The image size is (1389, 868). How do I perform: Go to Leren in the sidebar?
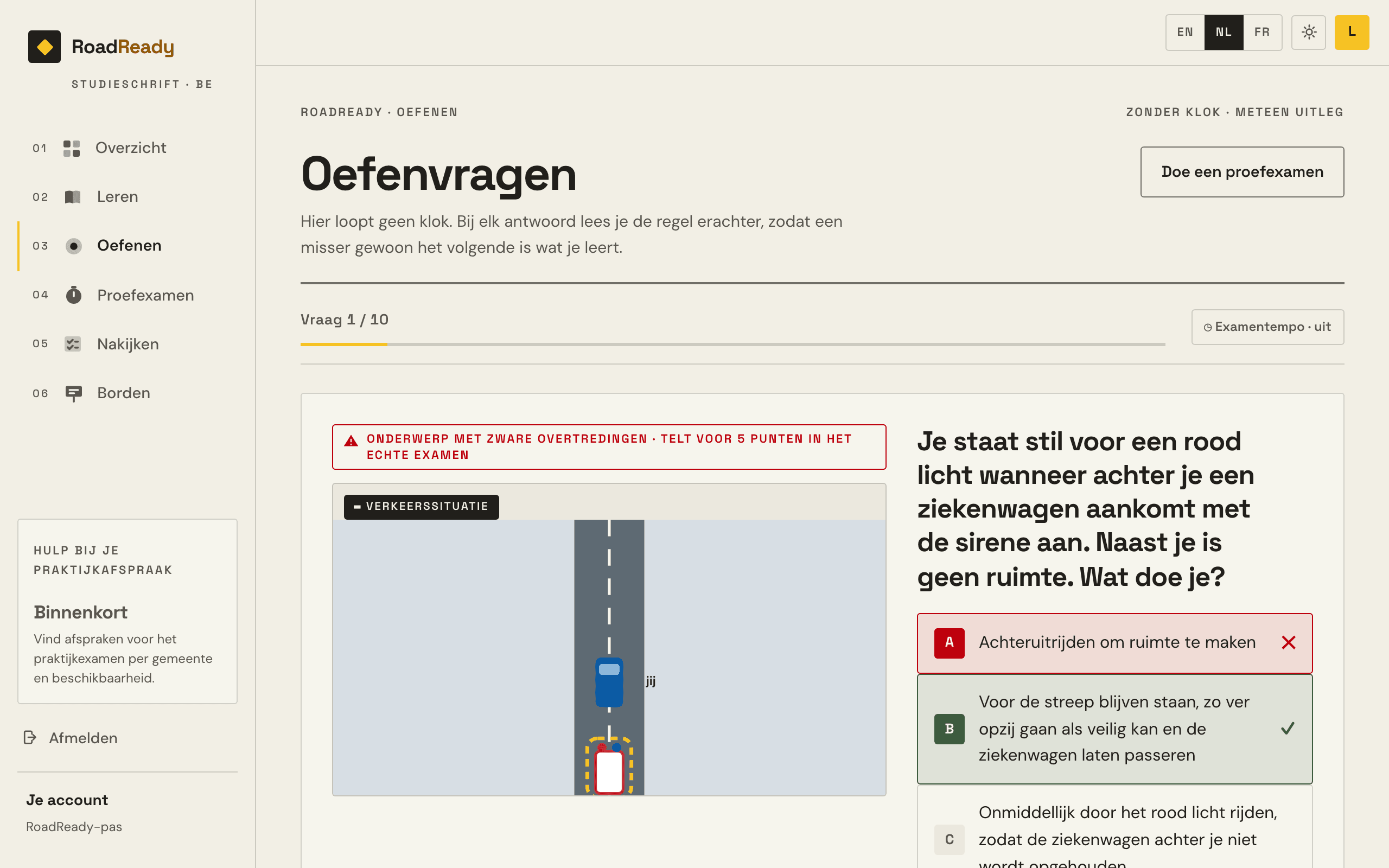(128, 197)
